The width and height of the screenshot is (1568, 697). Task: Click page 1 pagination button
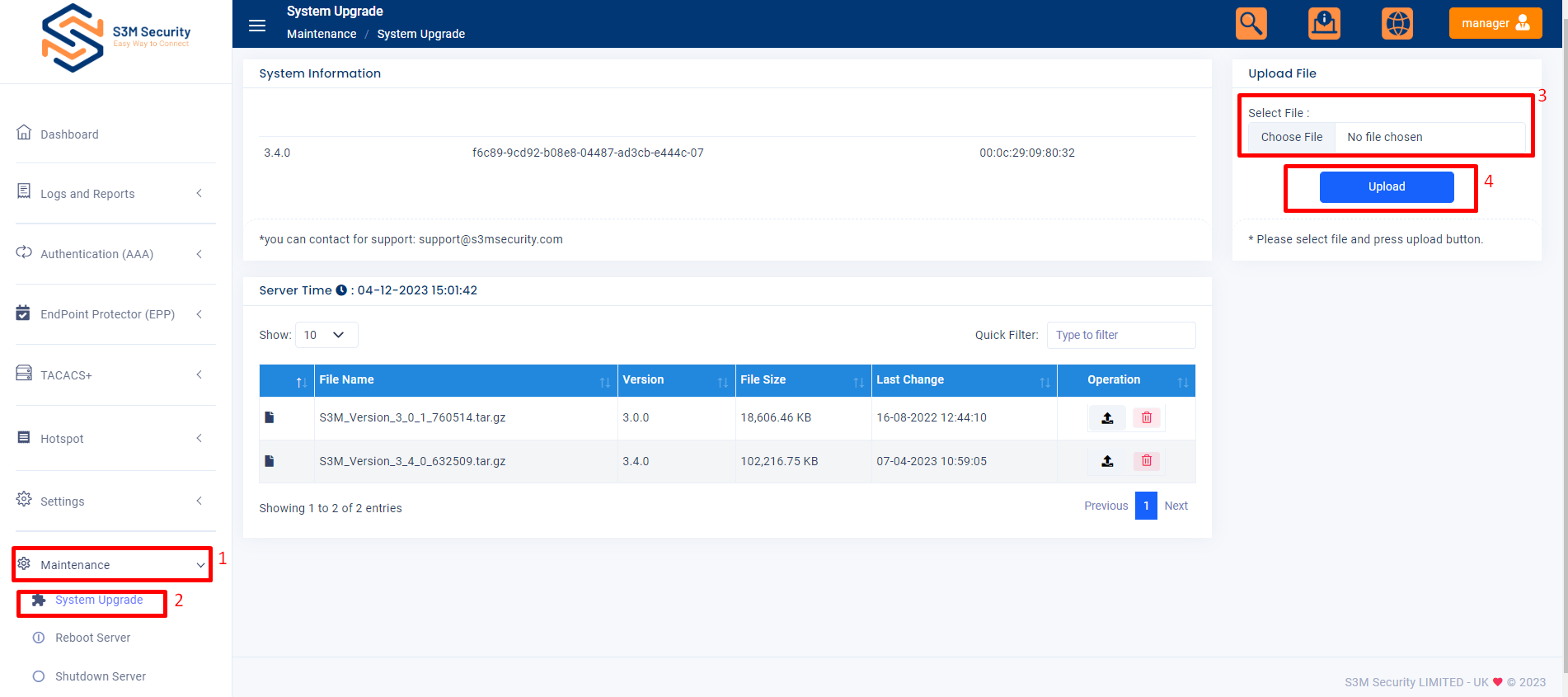[1146, 506]
